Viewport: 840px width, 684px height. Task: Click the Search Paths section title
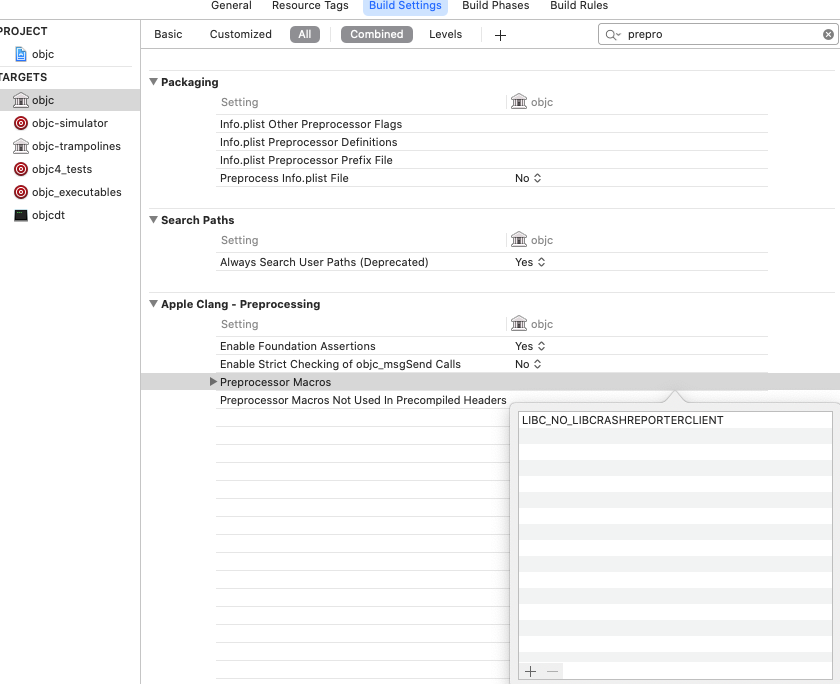198,220
